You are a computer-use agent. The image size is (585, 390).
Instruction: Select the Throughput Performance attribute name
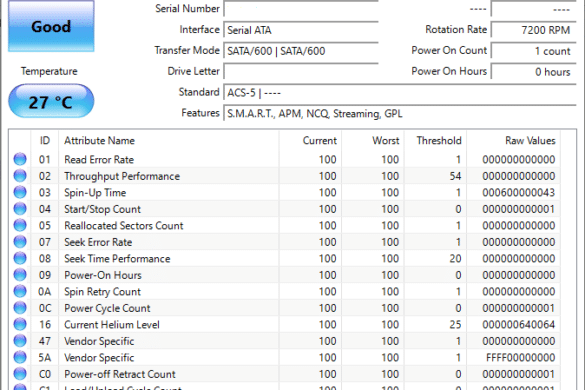point(122,176)
